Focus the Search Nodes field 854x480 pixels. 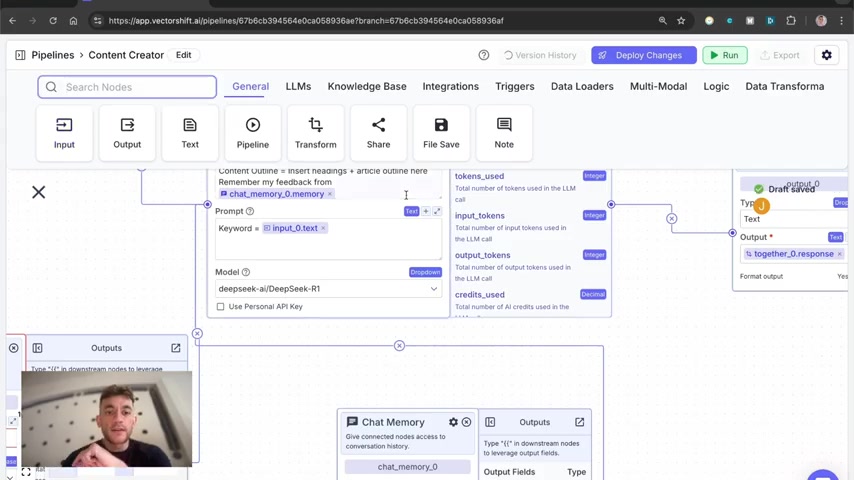click(127, 87)
